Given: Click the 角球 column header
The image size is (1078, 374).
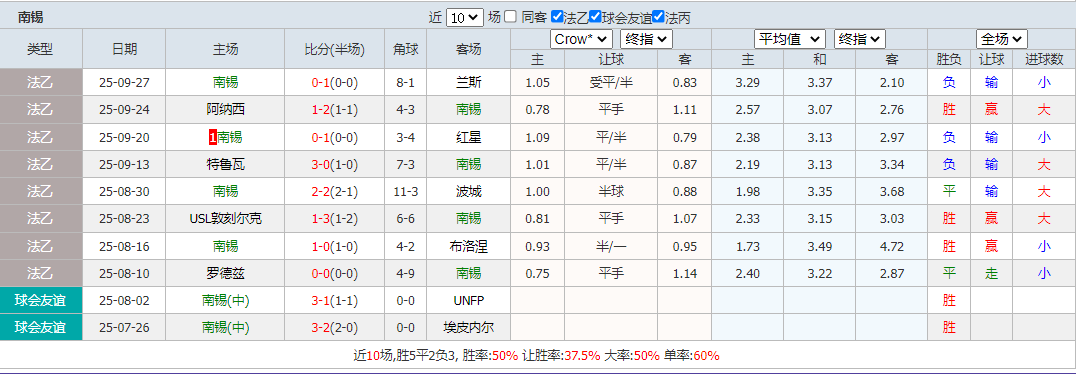Looking at the screenshot, I should click(406, 49).
